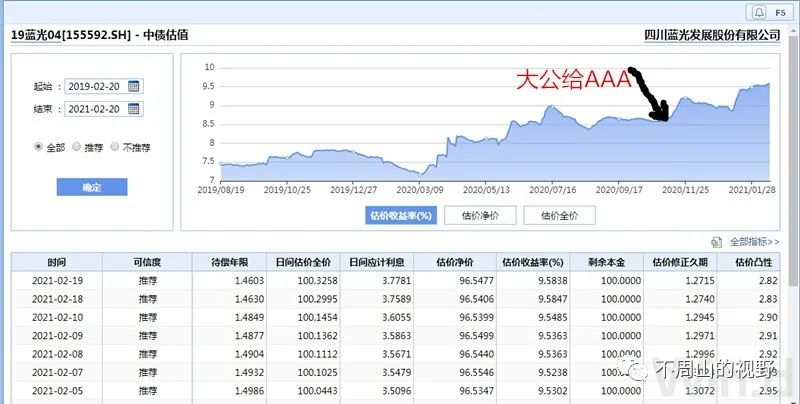Open 四川蓝光发展股份有限公司 company link
Screen dimensions: 800x404
pos(712,35)
